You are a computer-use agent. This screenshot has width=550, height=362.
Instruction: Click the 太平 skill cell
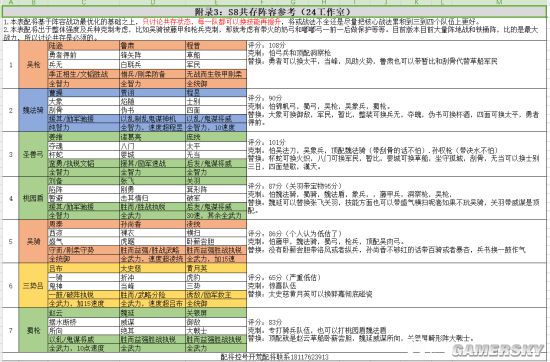pos(216,146)
